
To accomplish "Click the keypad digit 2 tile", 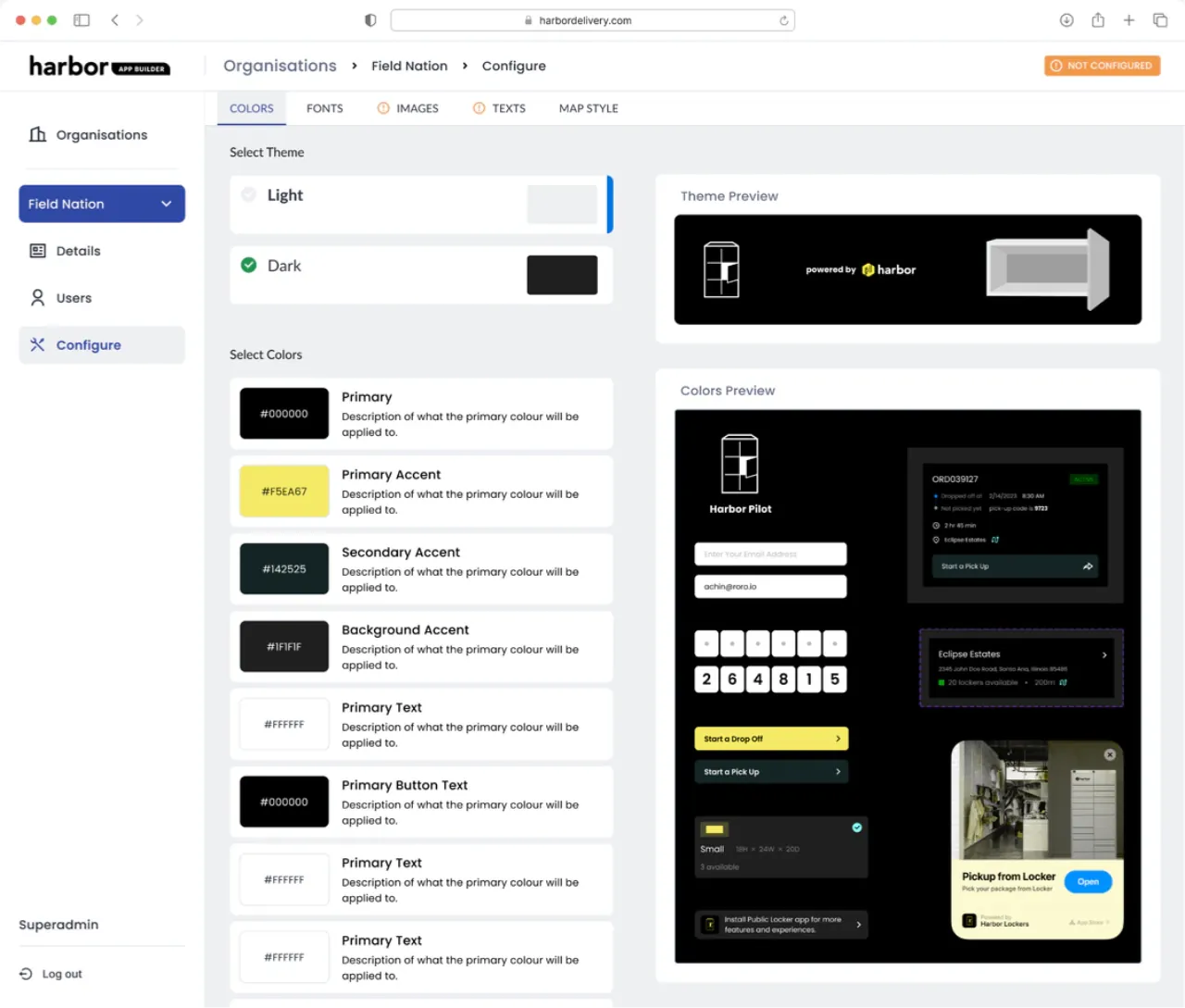I will [x=706, y=679].
